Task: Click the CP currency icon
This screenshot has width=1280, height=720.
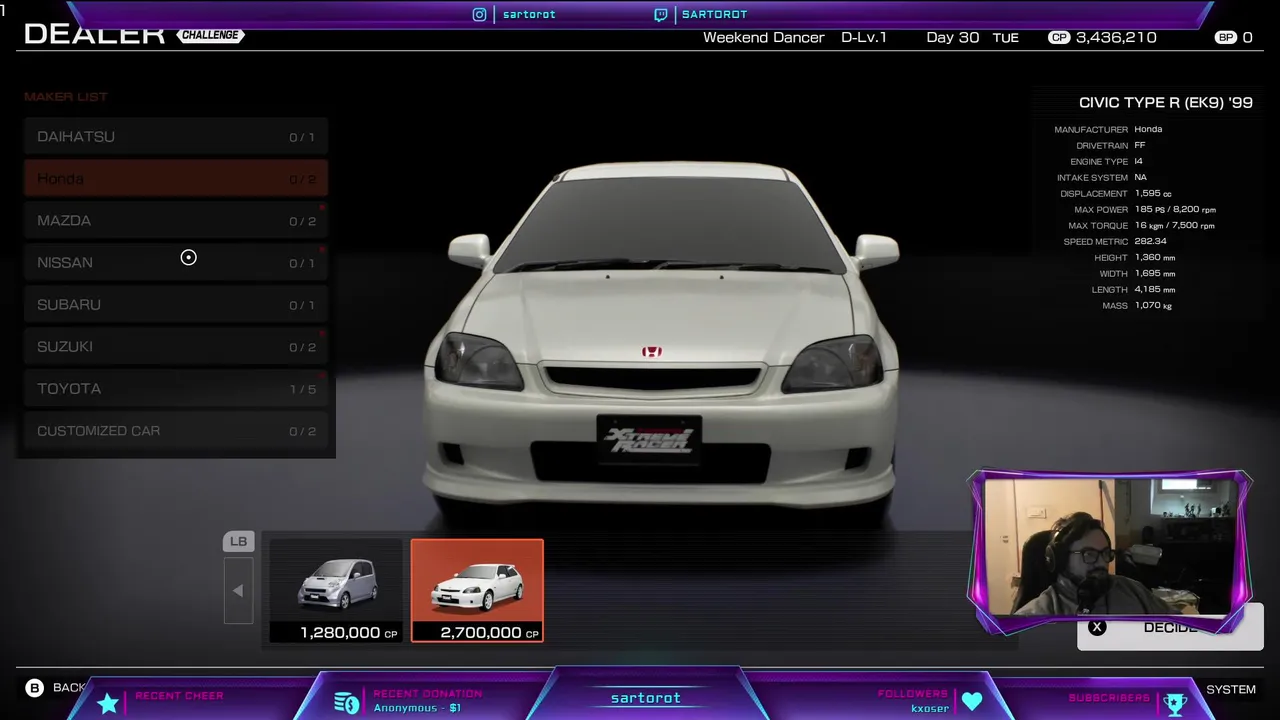Action: [1059, 37]
